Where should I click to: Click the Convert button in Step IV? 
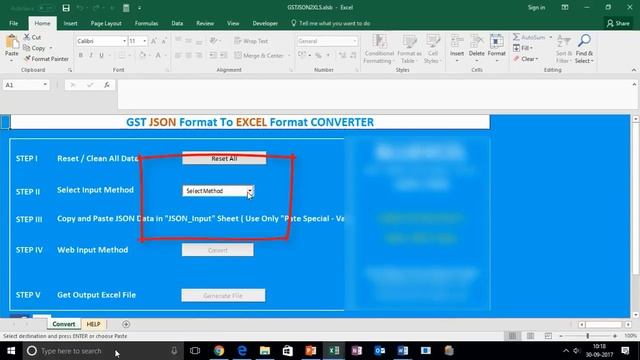(218, 250)
